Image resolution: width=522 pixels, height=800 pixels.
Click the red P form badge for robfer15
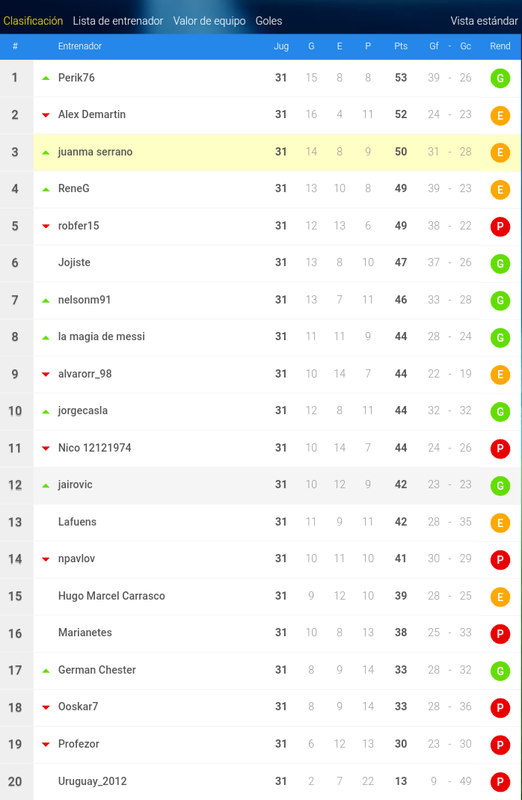(x=500, y=227)
